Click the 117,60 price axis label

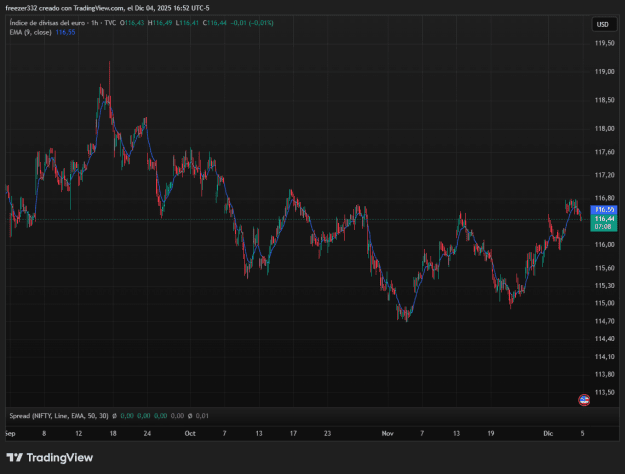point(604,152)
